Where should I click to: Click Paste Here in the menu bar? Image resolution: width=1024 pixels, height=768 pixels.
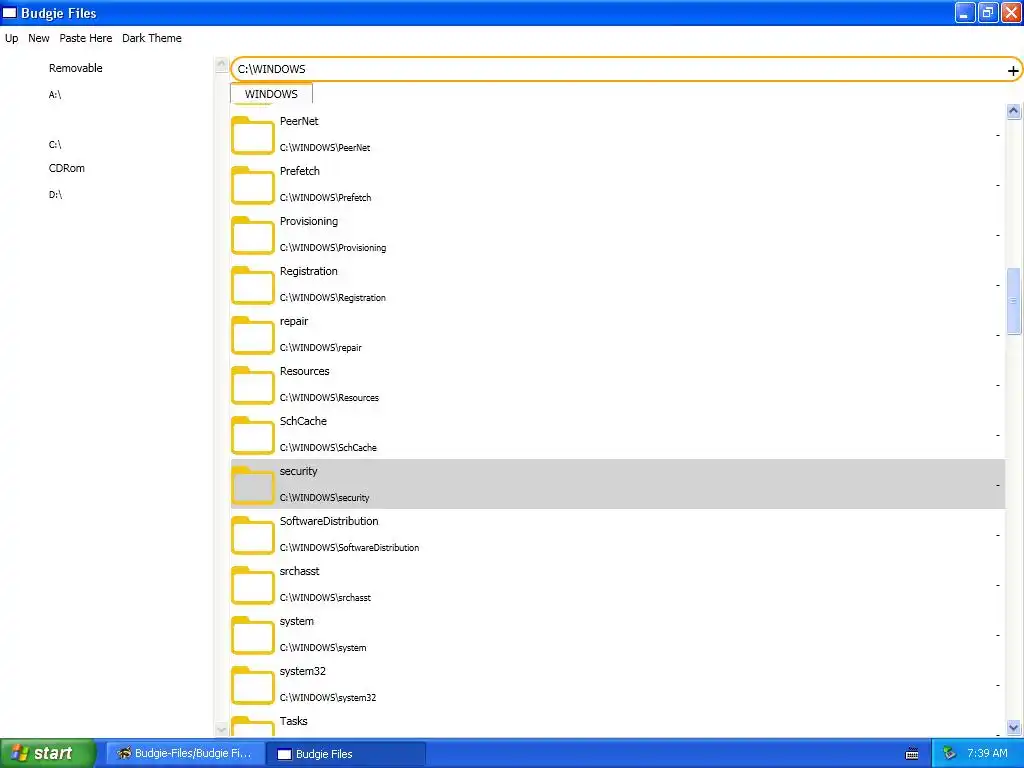[x=86, y=38]
